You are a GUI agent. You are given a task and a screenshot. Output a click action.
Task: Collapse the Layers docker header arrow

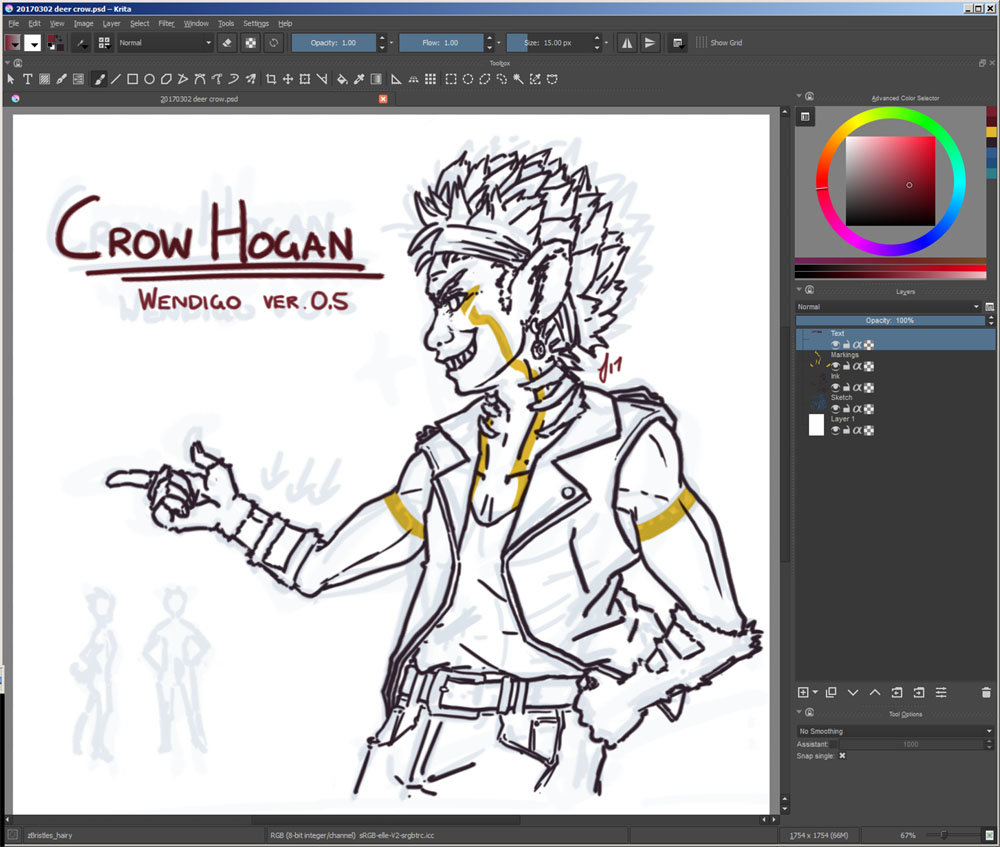(x=799, y=290)
